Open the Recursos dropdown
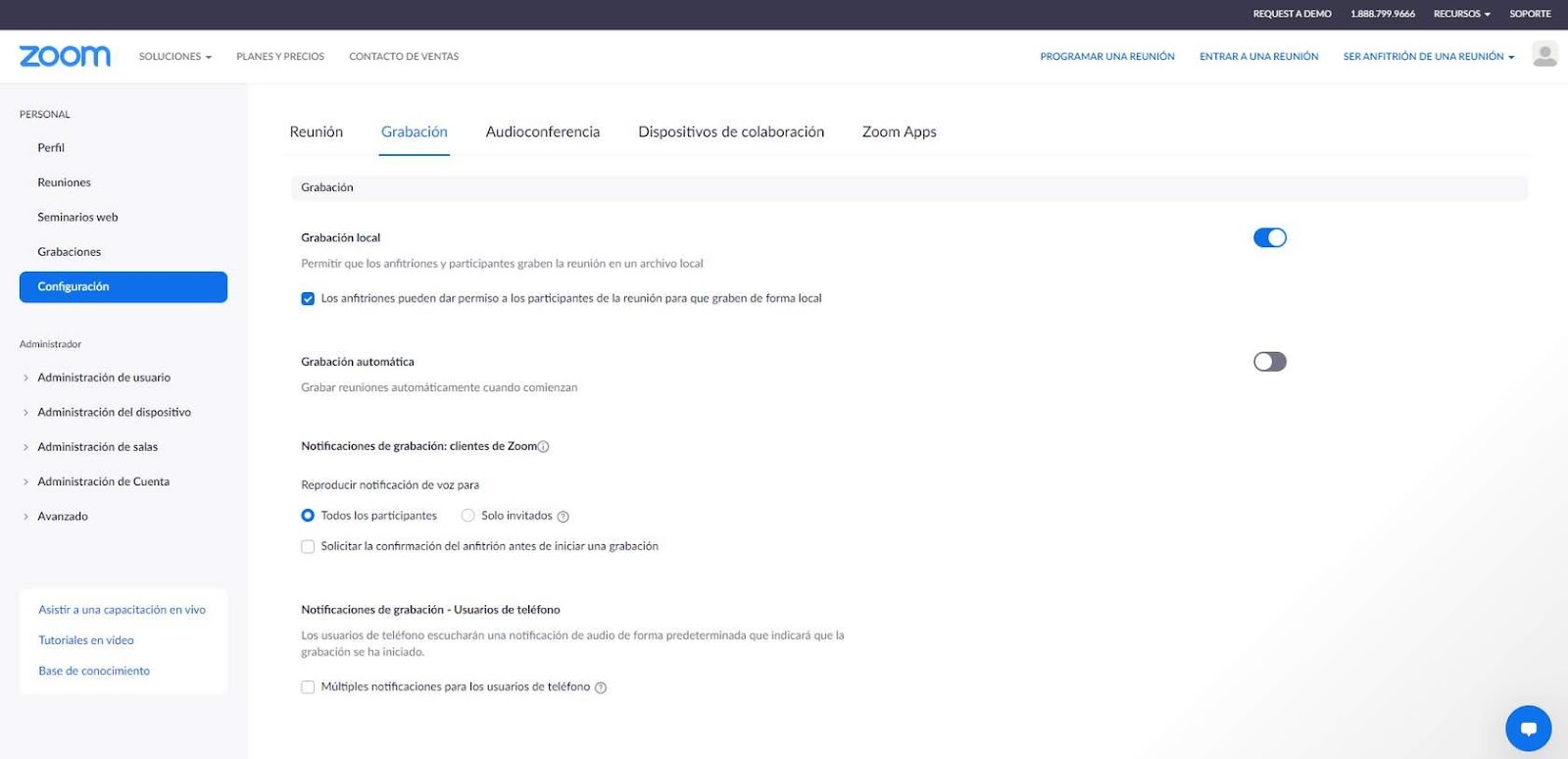This screenshot has width=1568, height=759. click(1461, 14)
